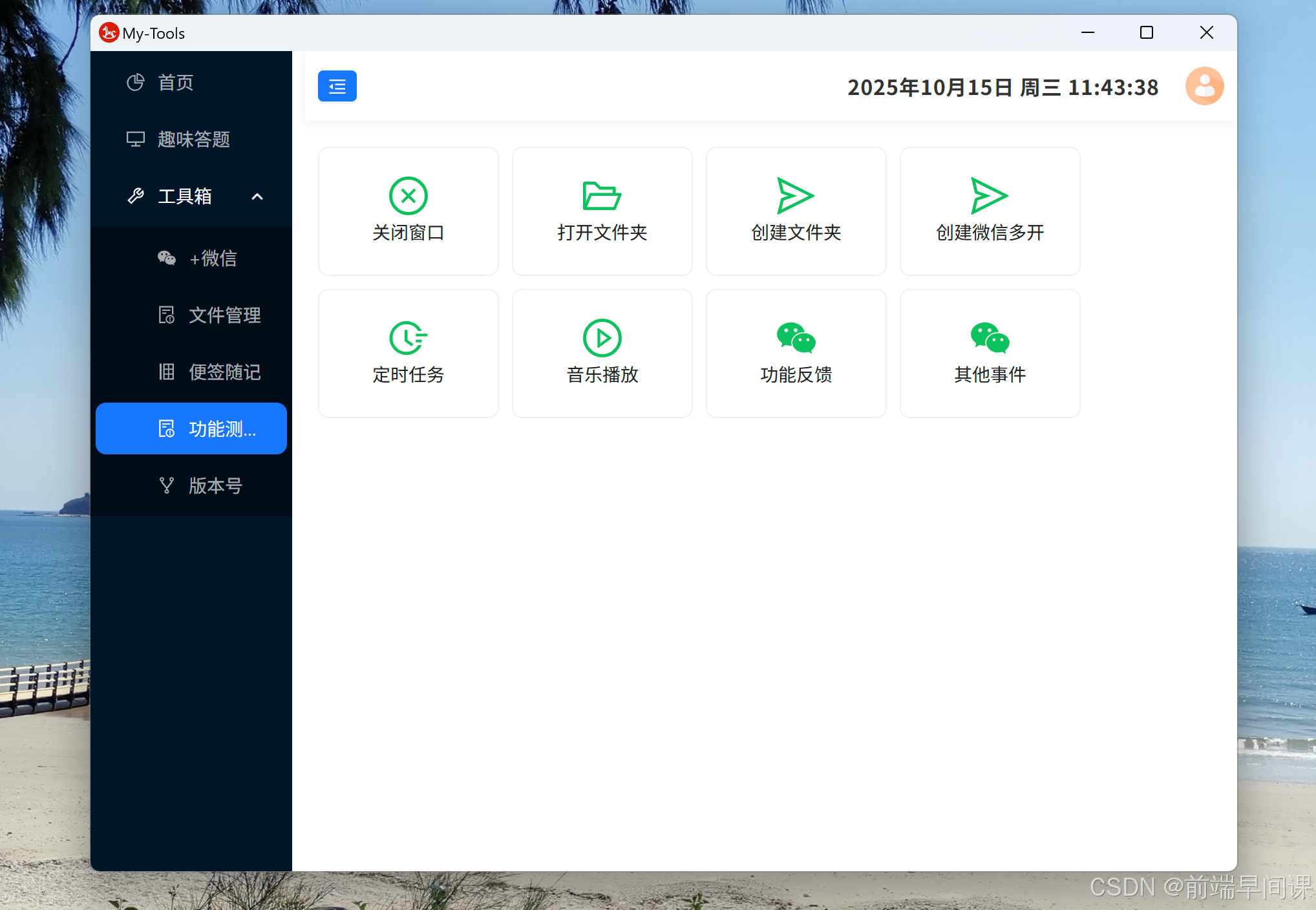Maximize the My-Tools window

(x=1147, y=32)
